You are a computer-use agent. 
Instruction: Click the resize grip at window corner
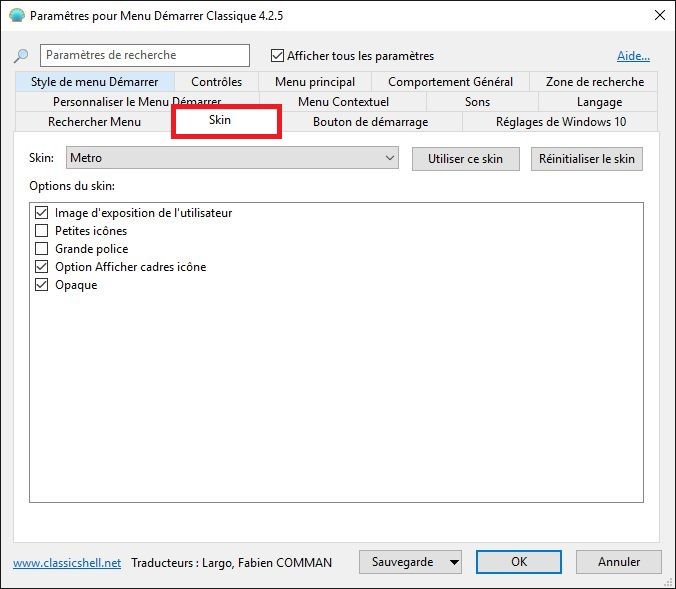point(669,582)
